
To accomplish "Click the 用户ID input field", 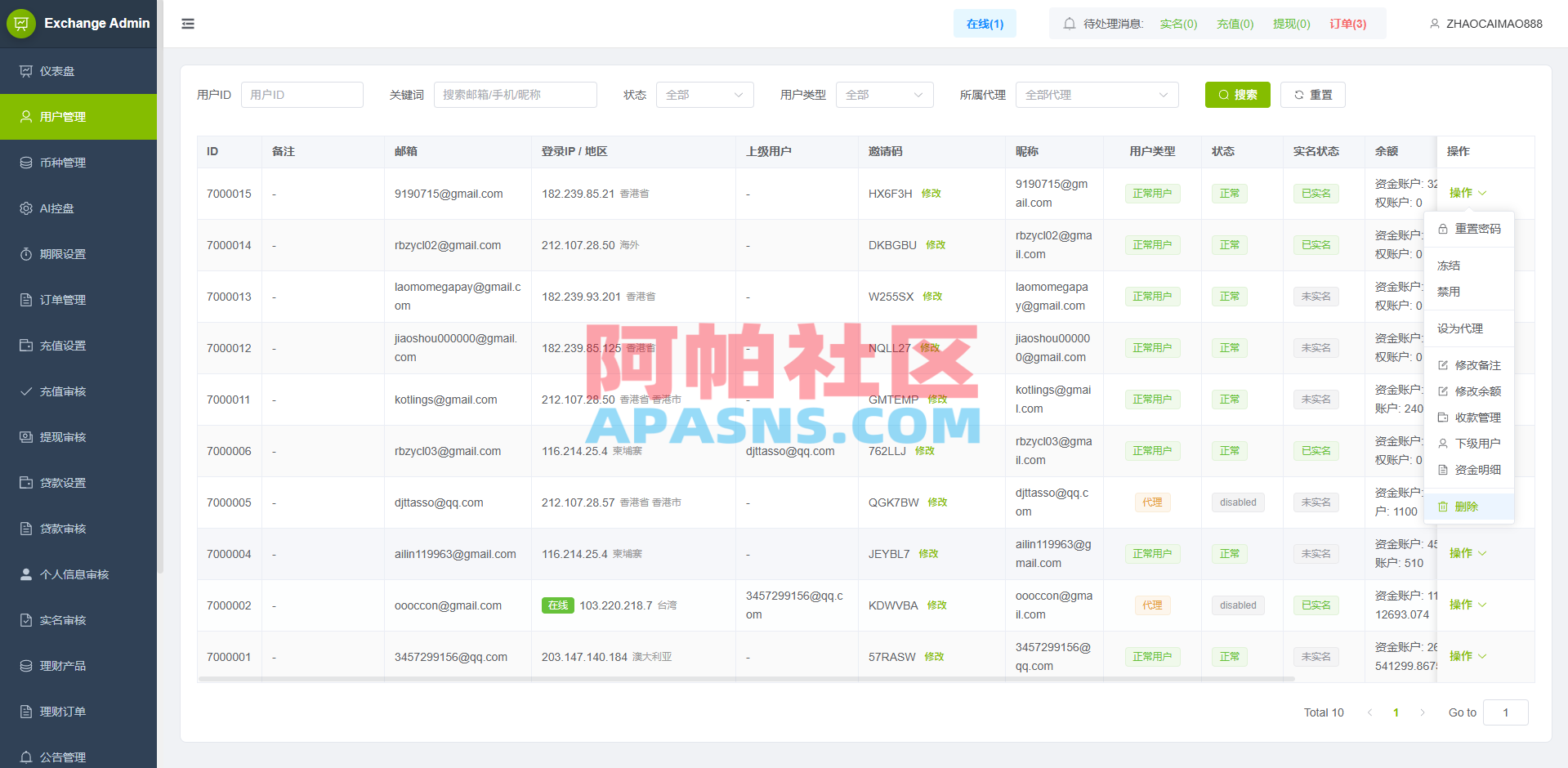I will 302,95.
